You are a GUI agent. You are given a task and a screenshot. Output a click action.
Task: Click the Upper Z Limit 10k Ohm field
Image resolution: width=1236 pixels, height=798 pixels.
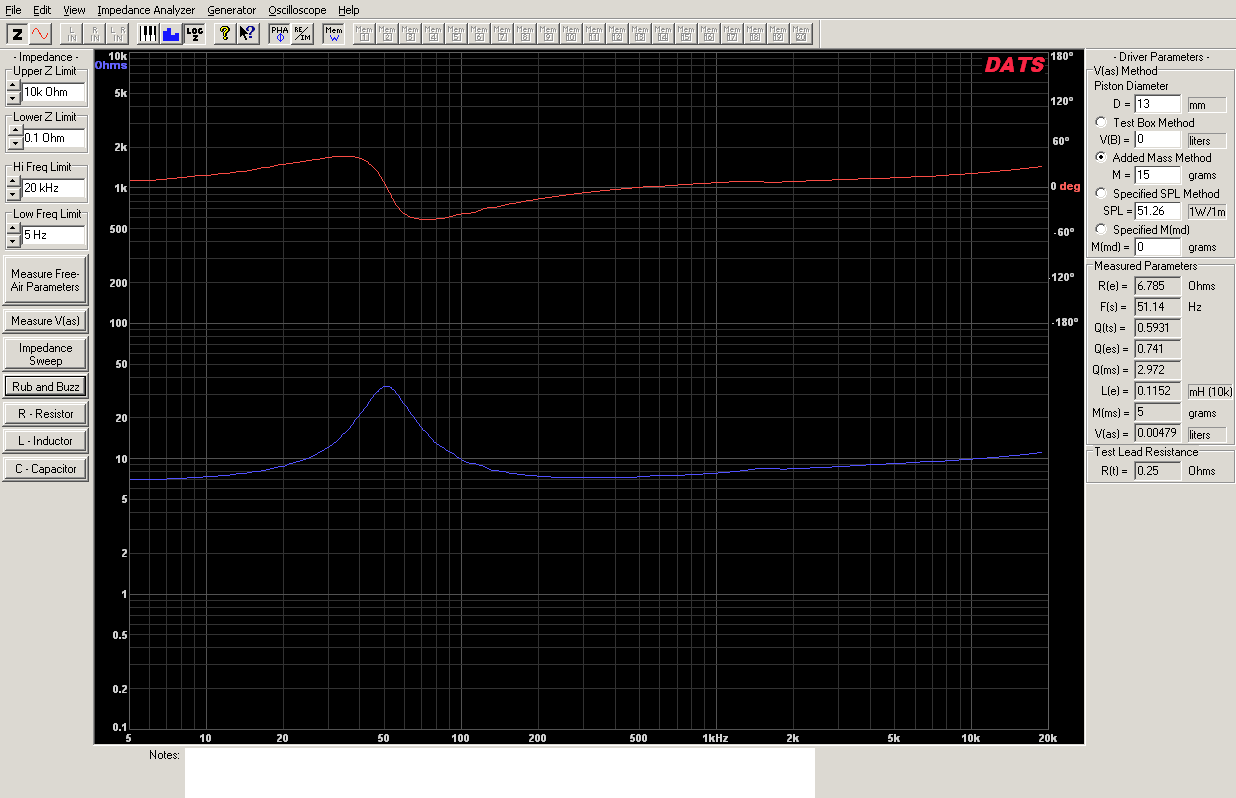coord(53,92)
